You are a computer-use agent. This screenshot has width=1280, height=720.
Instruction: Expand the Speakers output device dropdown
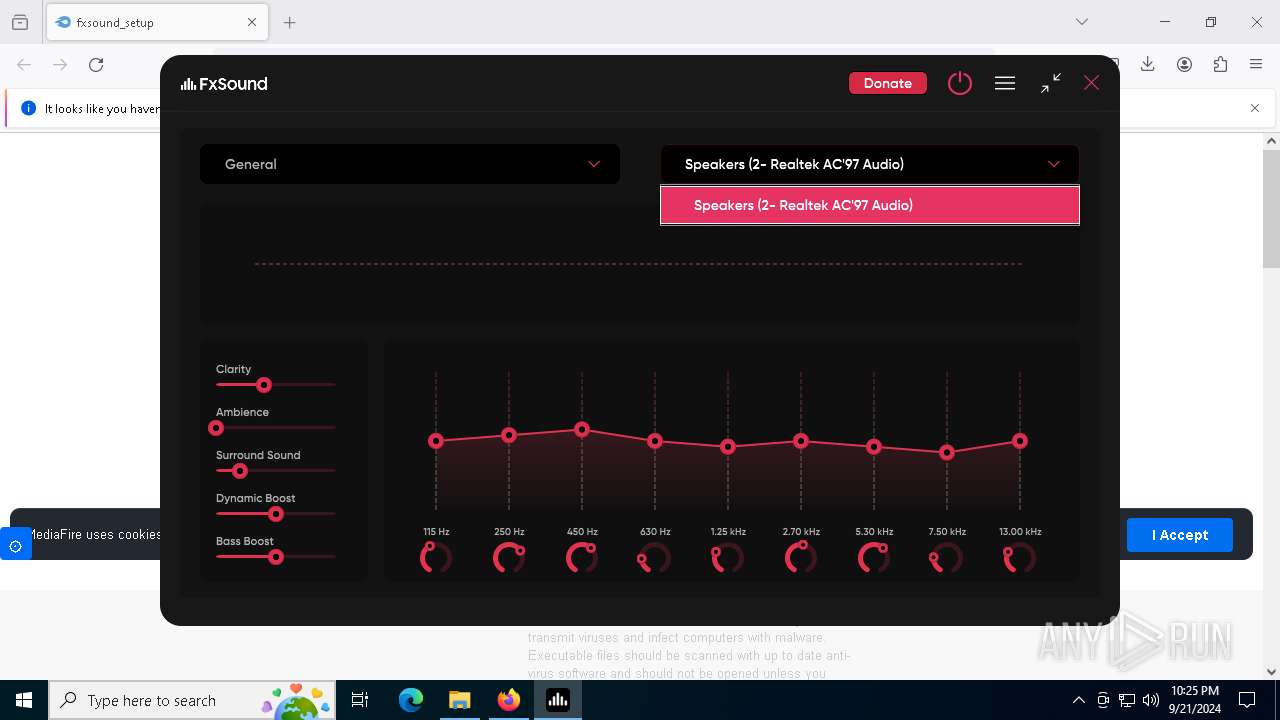point(870,164)
